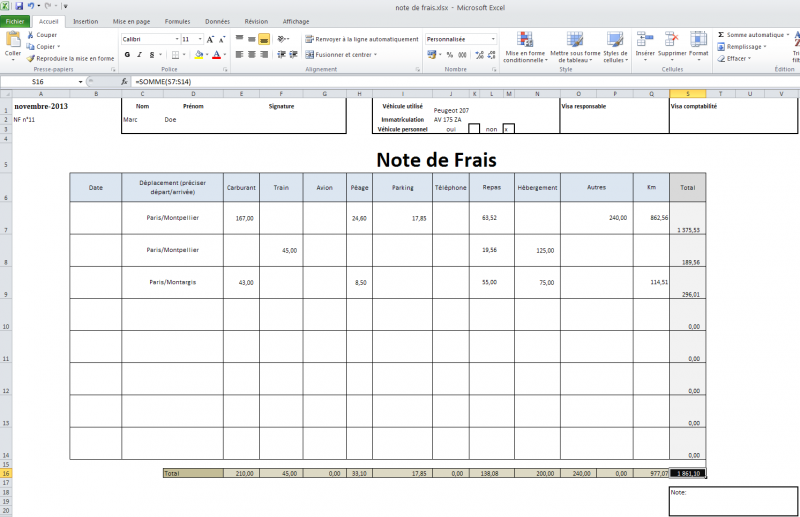Open text orientation options
The image size is (800, 517).
point(283,39)
